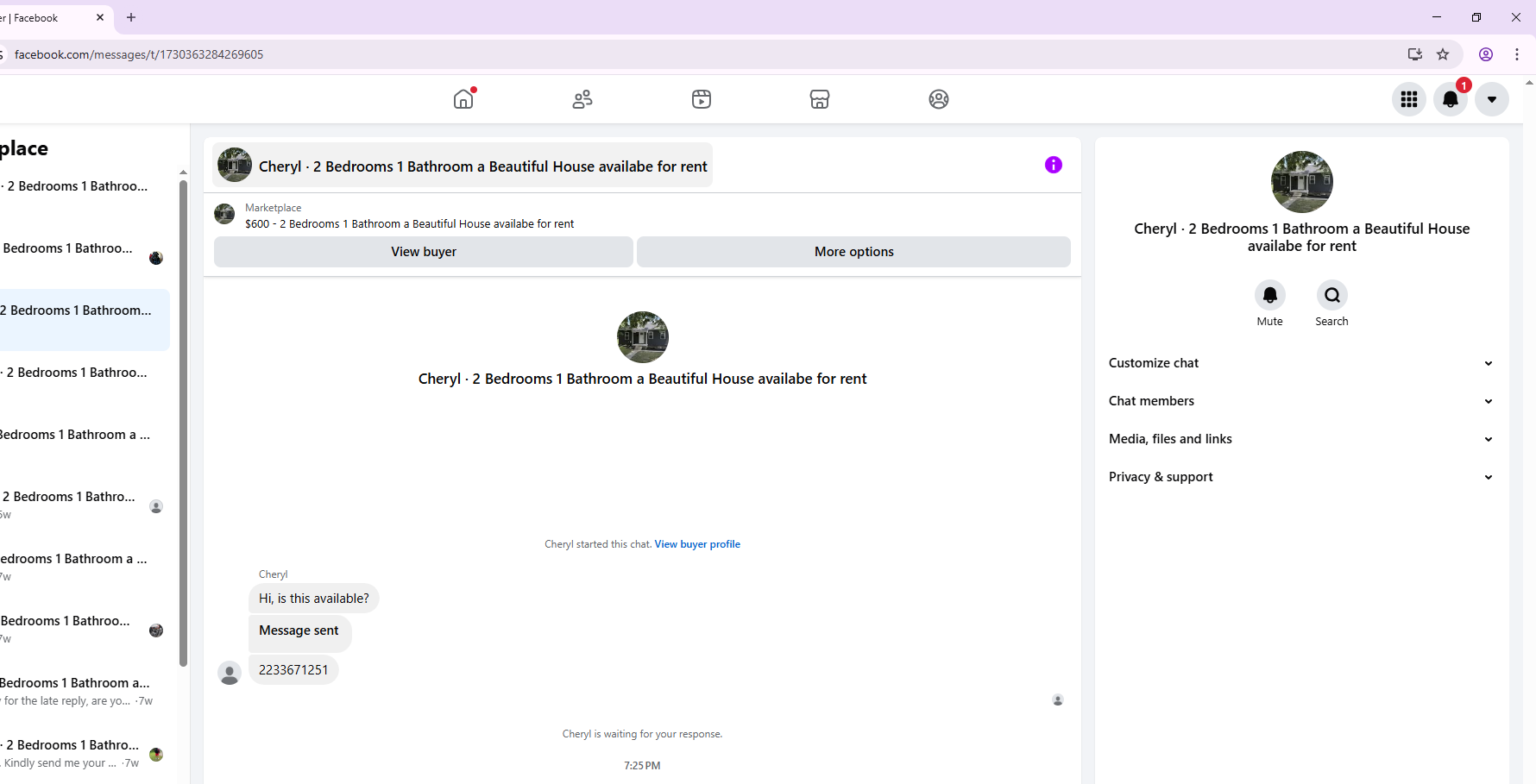The width and height of the screenshot is (1536, 784).
Task: Click the Marketplace listing $600 title
Action: [x=409, y=224]
